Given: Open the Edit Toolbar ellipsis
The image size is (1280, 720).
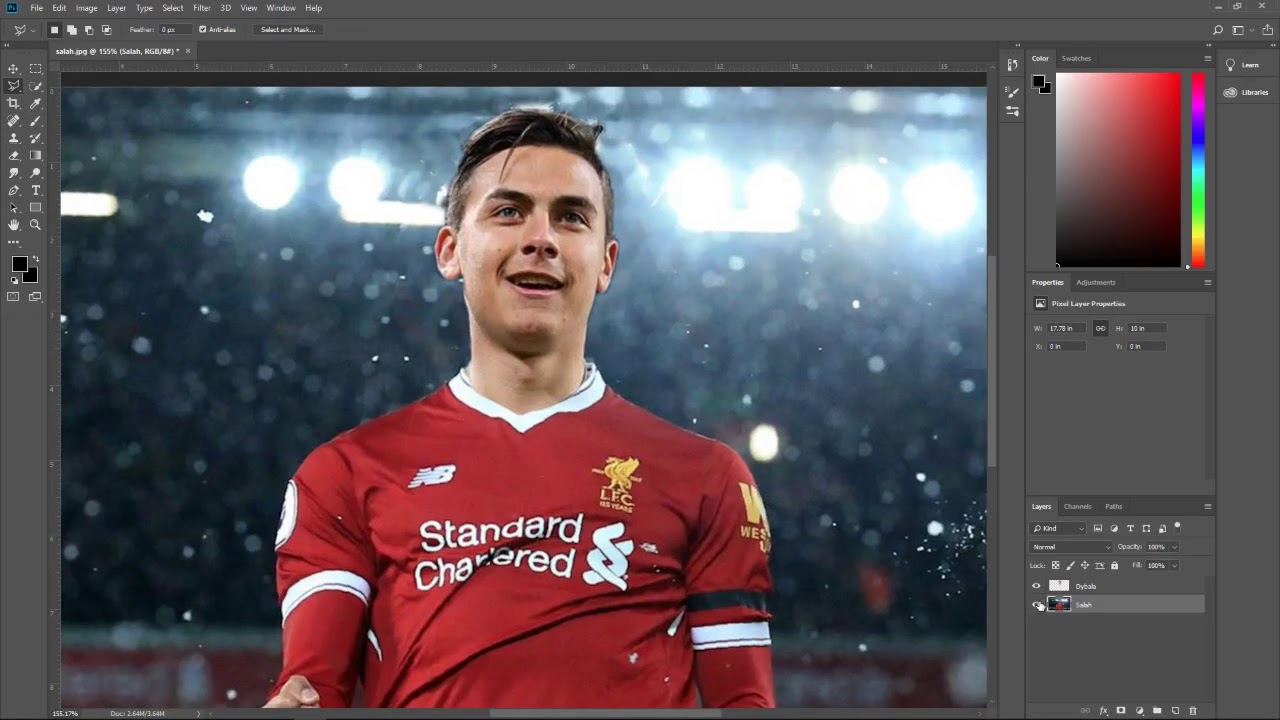Looking at the screenshot, I should pyautogui.click(x=14, y=242).
